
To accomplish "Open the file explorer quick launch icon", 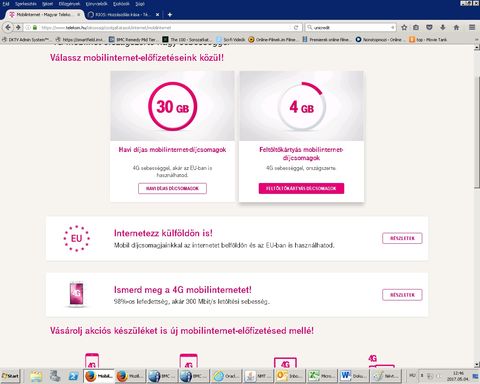I will pyautogui.click(x=36, y=376).
